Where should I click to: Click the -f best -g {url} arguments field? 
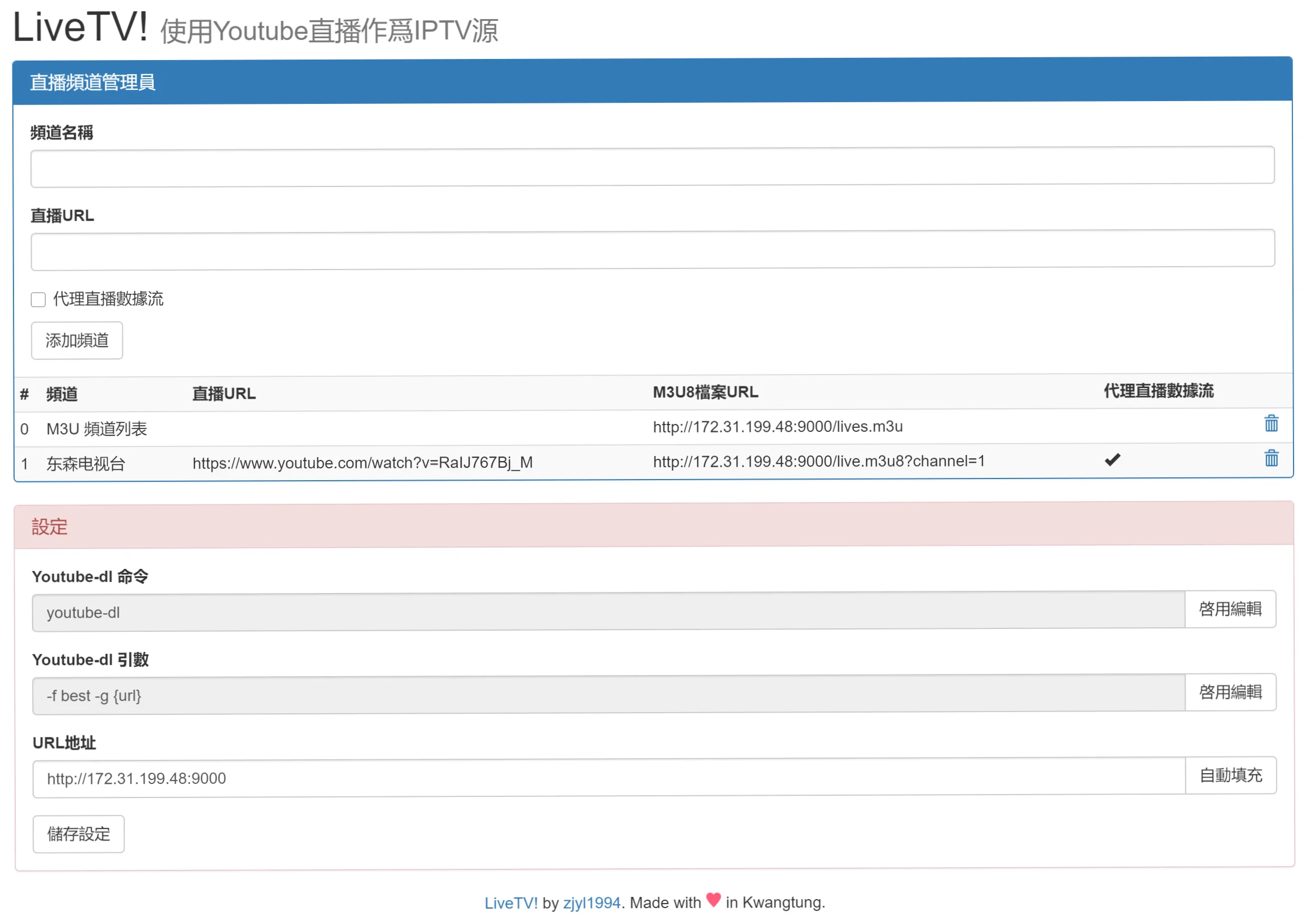pyautogui.click(x=608, y=695)
